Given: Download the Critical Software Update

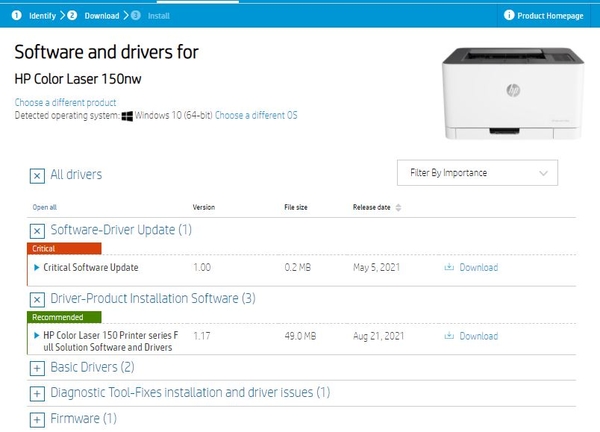Looking at the screenshot, I should point(479,267).
